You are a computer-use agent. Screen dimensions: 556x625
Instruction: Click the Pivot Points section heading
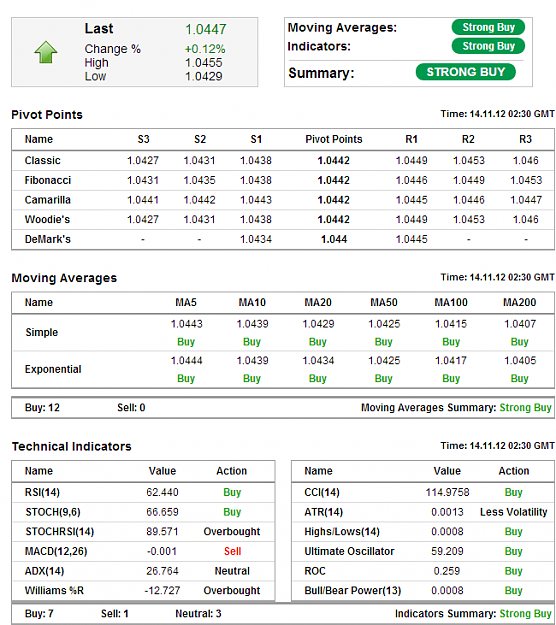click(47, 115)
